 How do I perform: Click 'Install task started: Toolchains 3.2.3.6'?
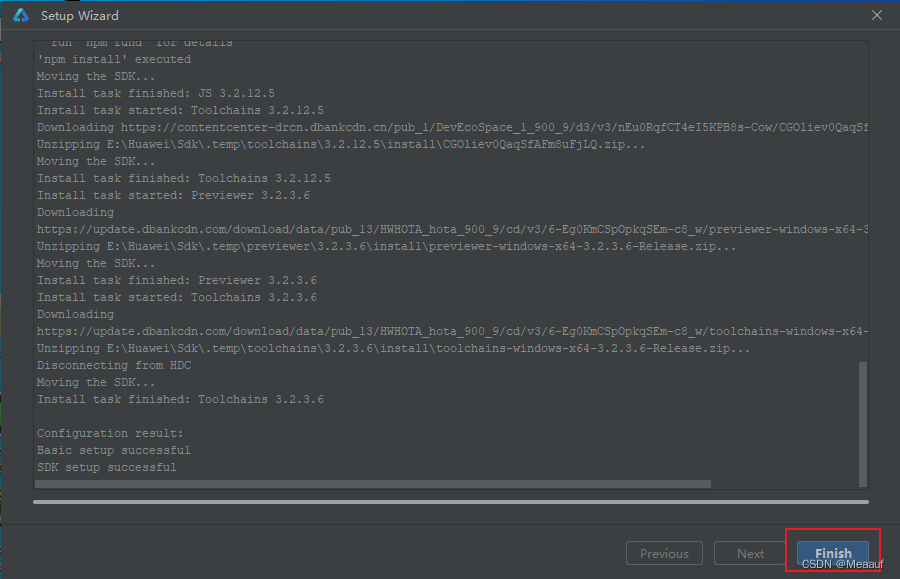tap(177, 297)
